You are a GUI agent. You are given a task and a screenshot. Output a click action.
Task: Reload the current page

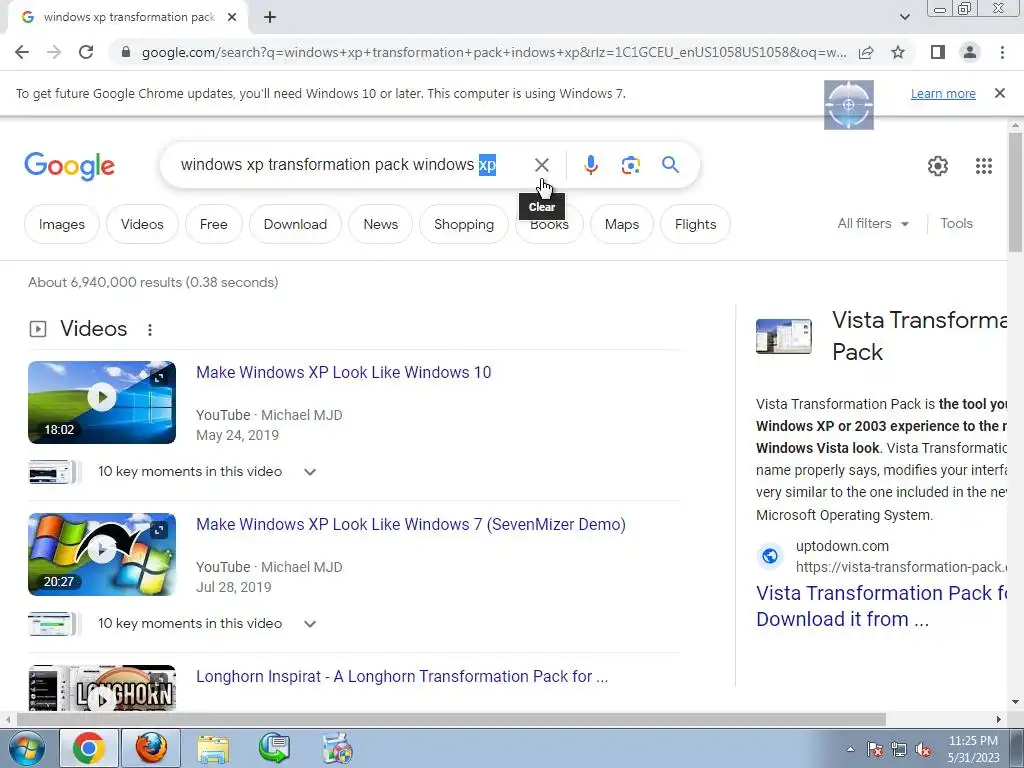coord(86,52)
